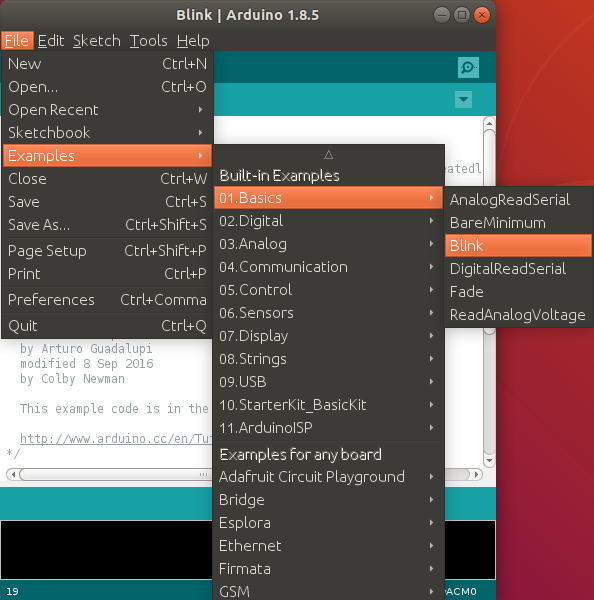Click the editor horizontal scrollbar thumb
594x600 pixels.
(x=115, y=474)
